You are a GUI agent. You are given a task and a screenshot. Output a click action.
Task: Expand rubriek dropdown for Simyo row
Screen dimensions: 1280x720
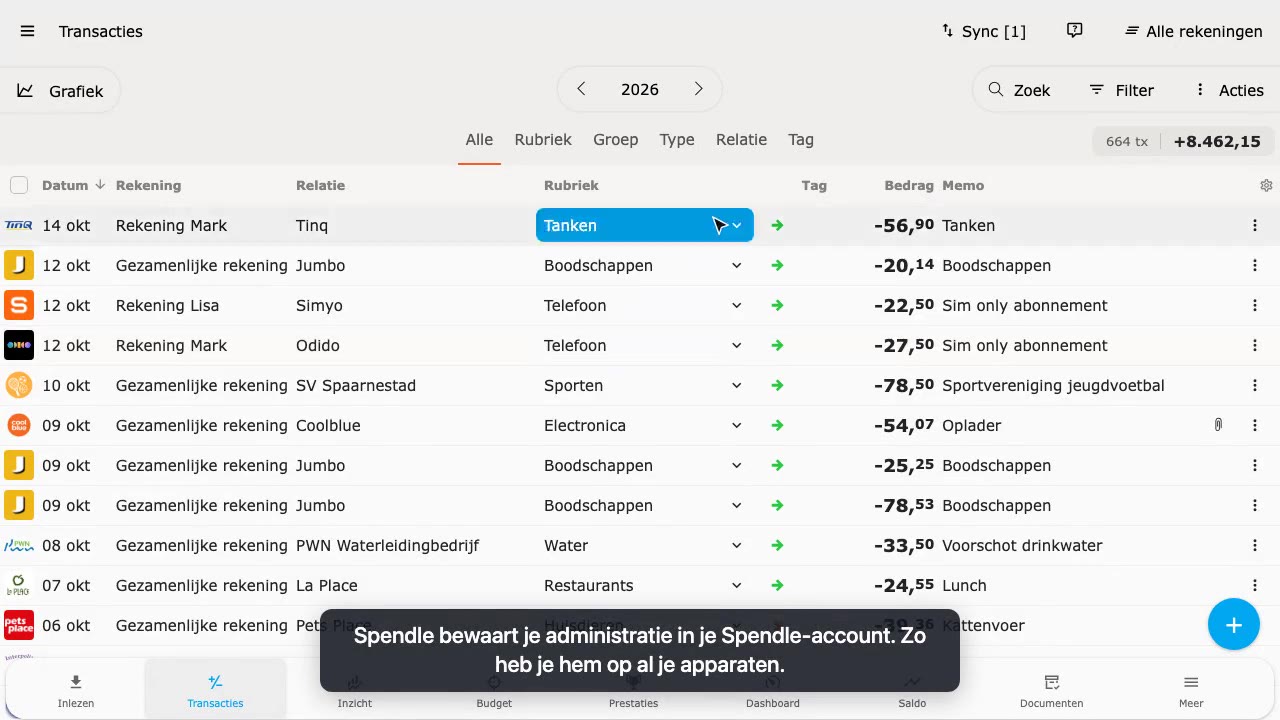pyautogui.click(x=736, y=305)
